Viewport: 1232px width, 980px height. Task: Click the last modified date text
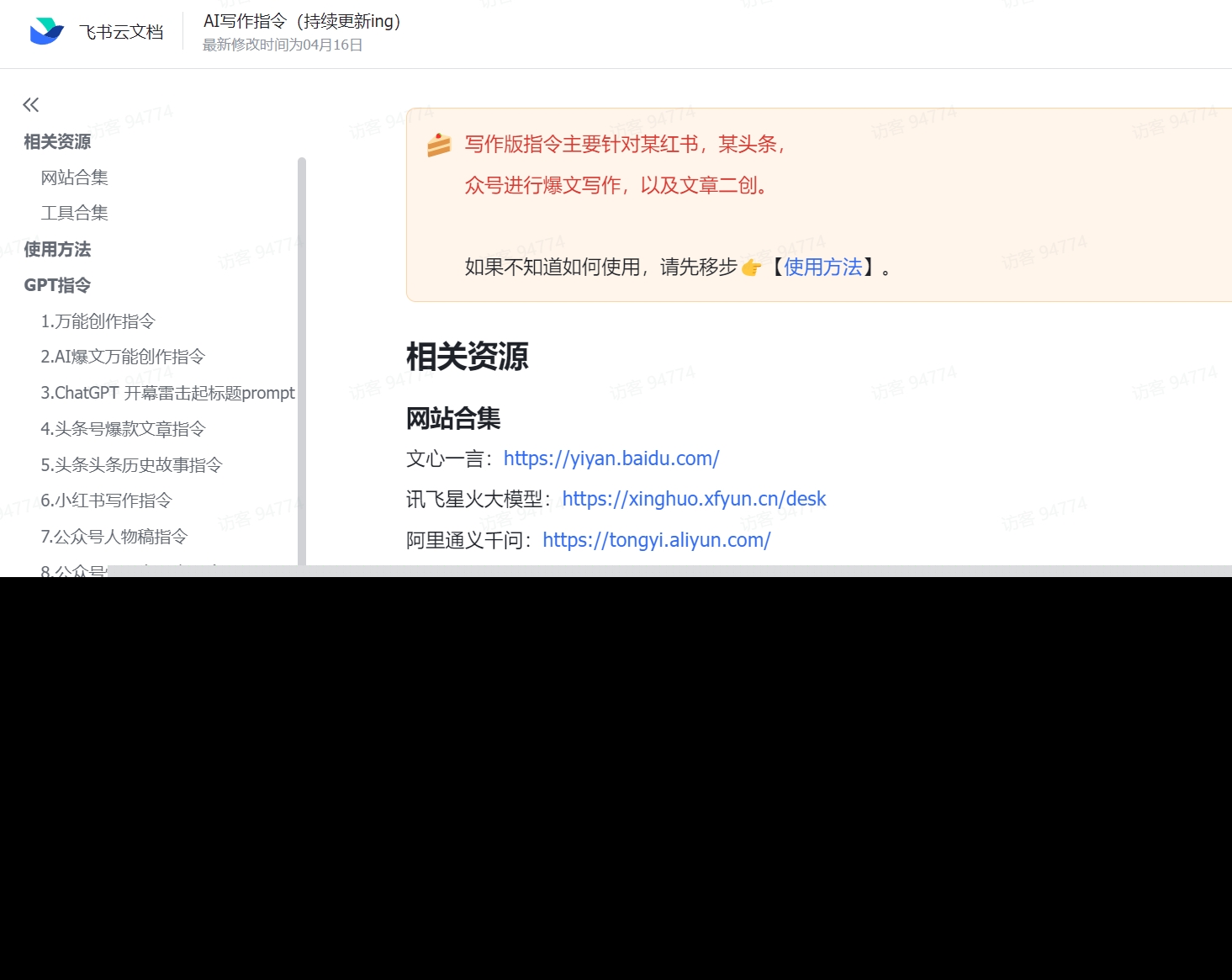point(283,45)
